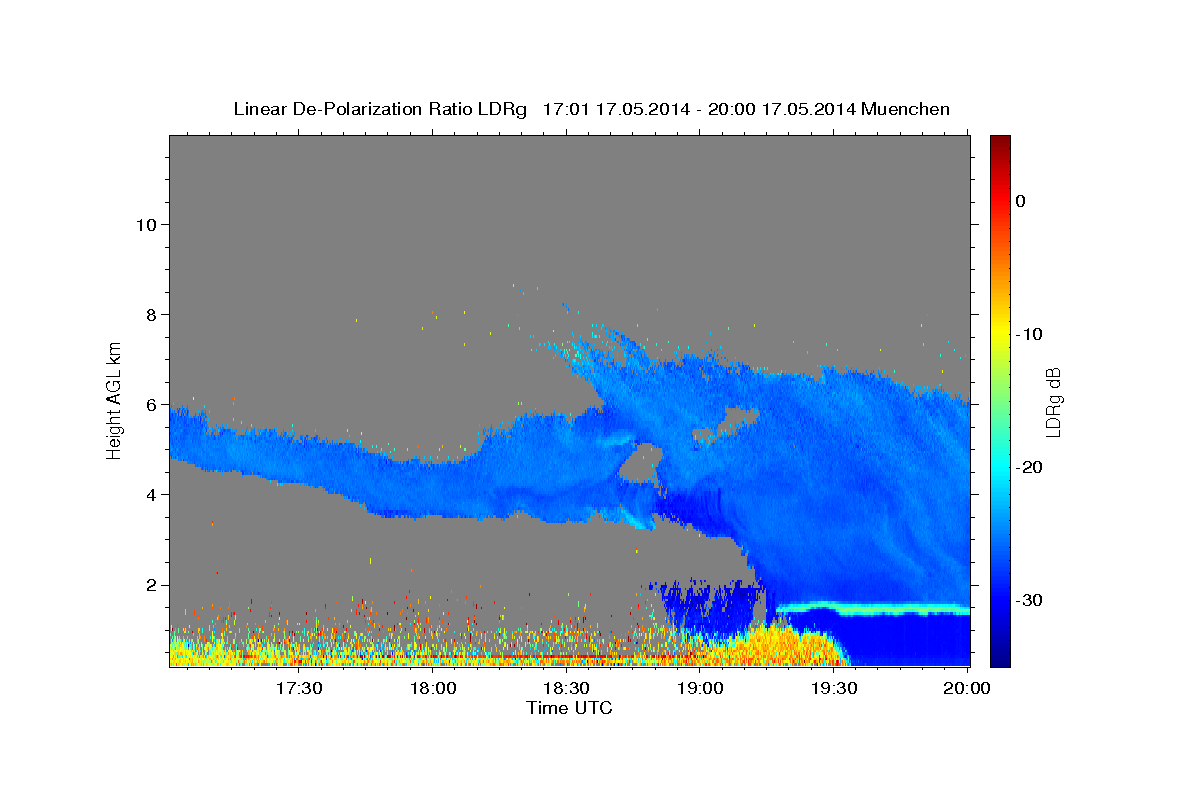The image size is (1200, 800).
Task: Select the height label 4
Action: point(151,494)
